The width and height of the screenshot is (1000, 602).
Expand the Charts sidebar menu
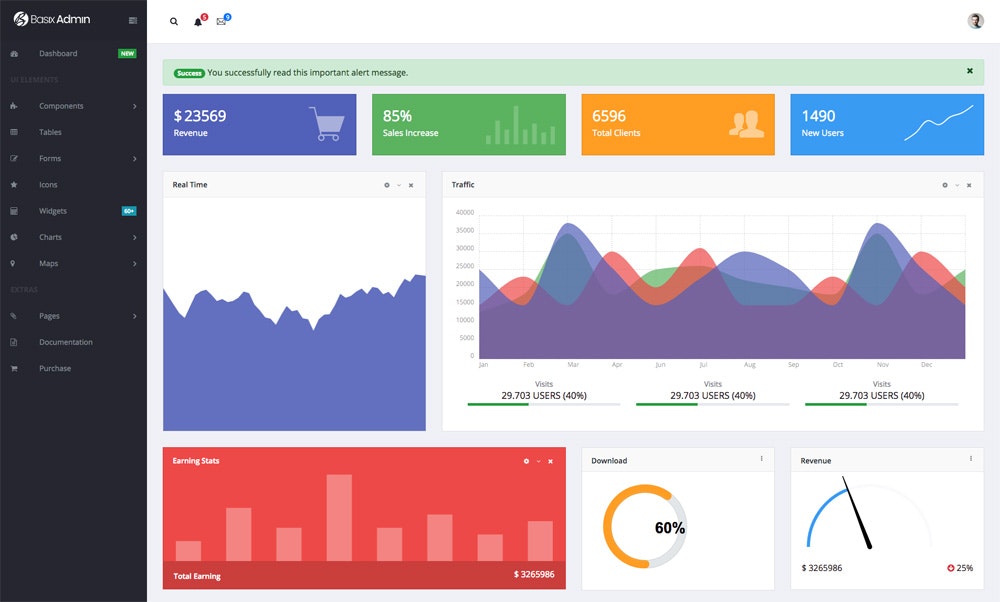(51, 237)
